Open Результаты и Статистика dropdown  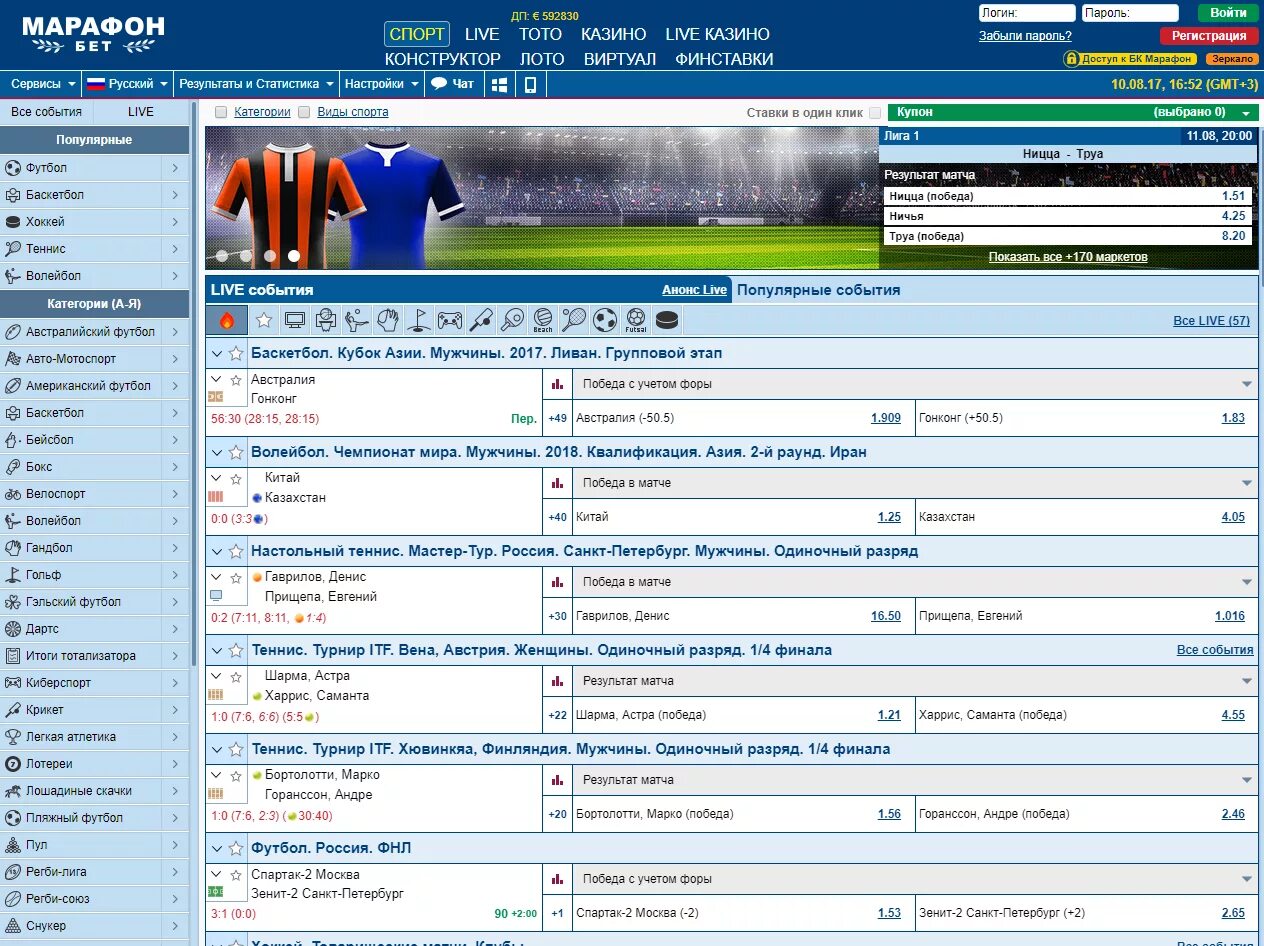pos(256,84)
